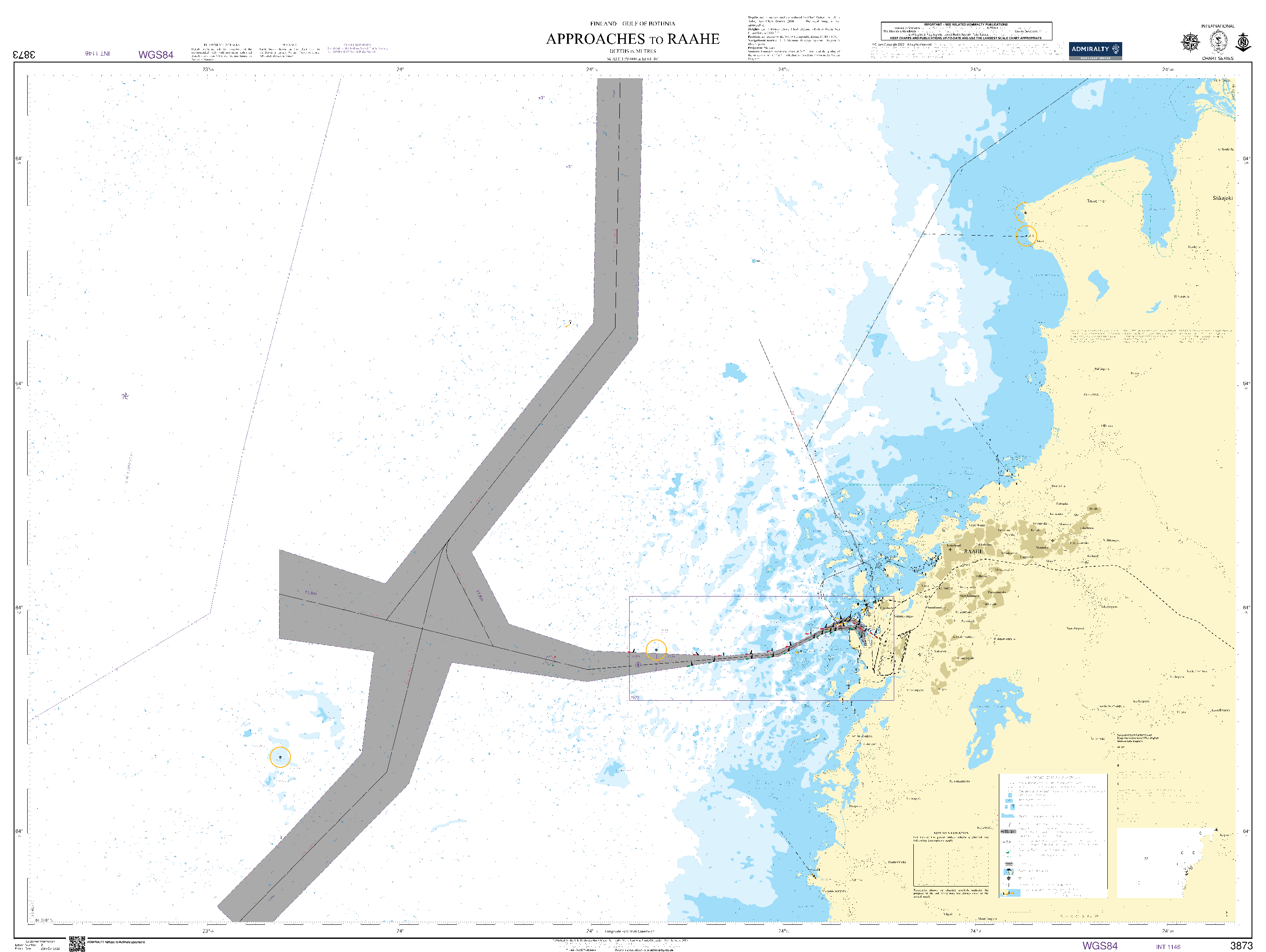Image resolution: width=1266 pixels, height=952 pixels.
Task: Click the WGS84 label in the bottom margin
Action: [x=1099, y=946]
